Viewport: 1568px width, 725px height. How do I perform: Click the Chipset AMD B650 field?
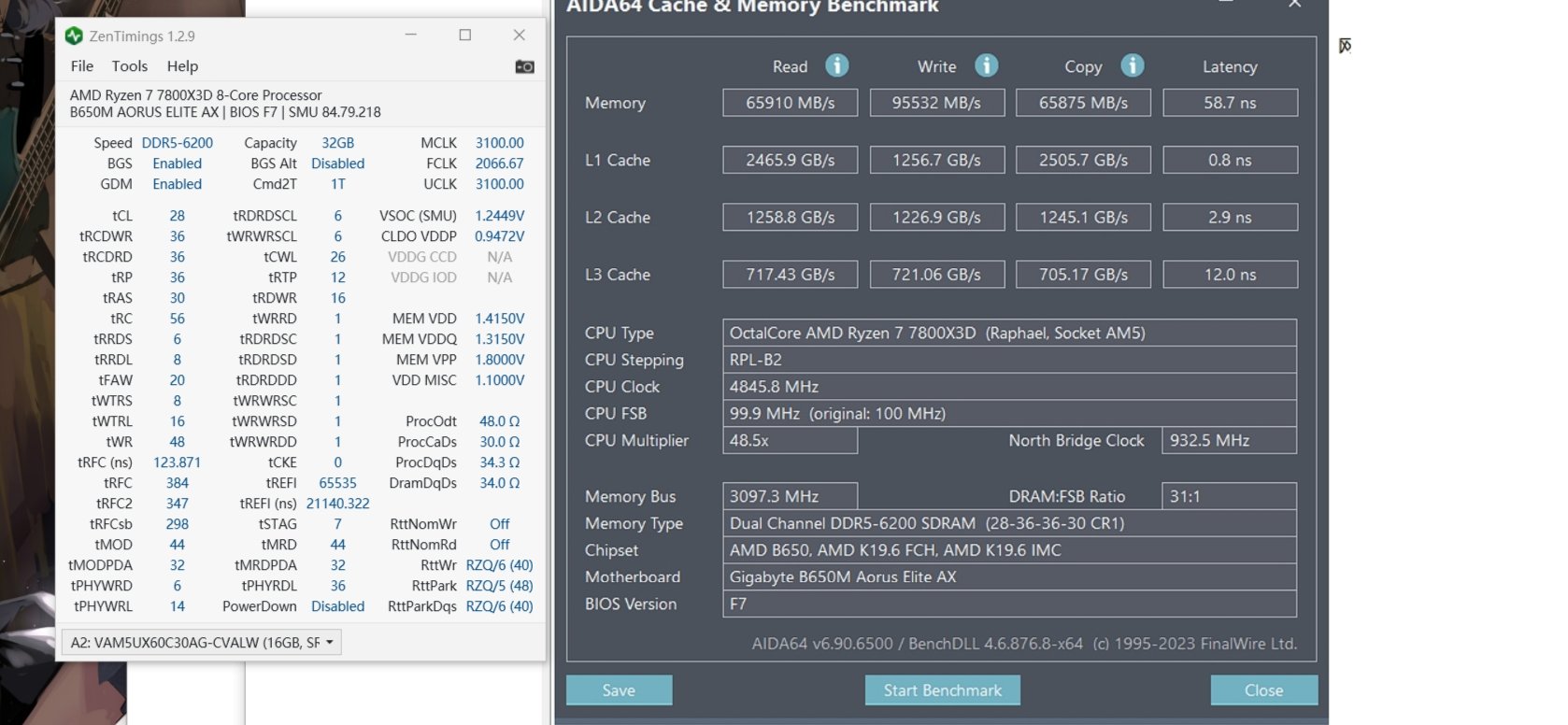point(1009,550)
